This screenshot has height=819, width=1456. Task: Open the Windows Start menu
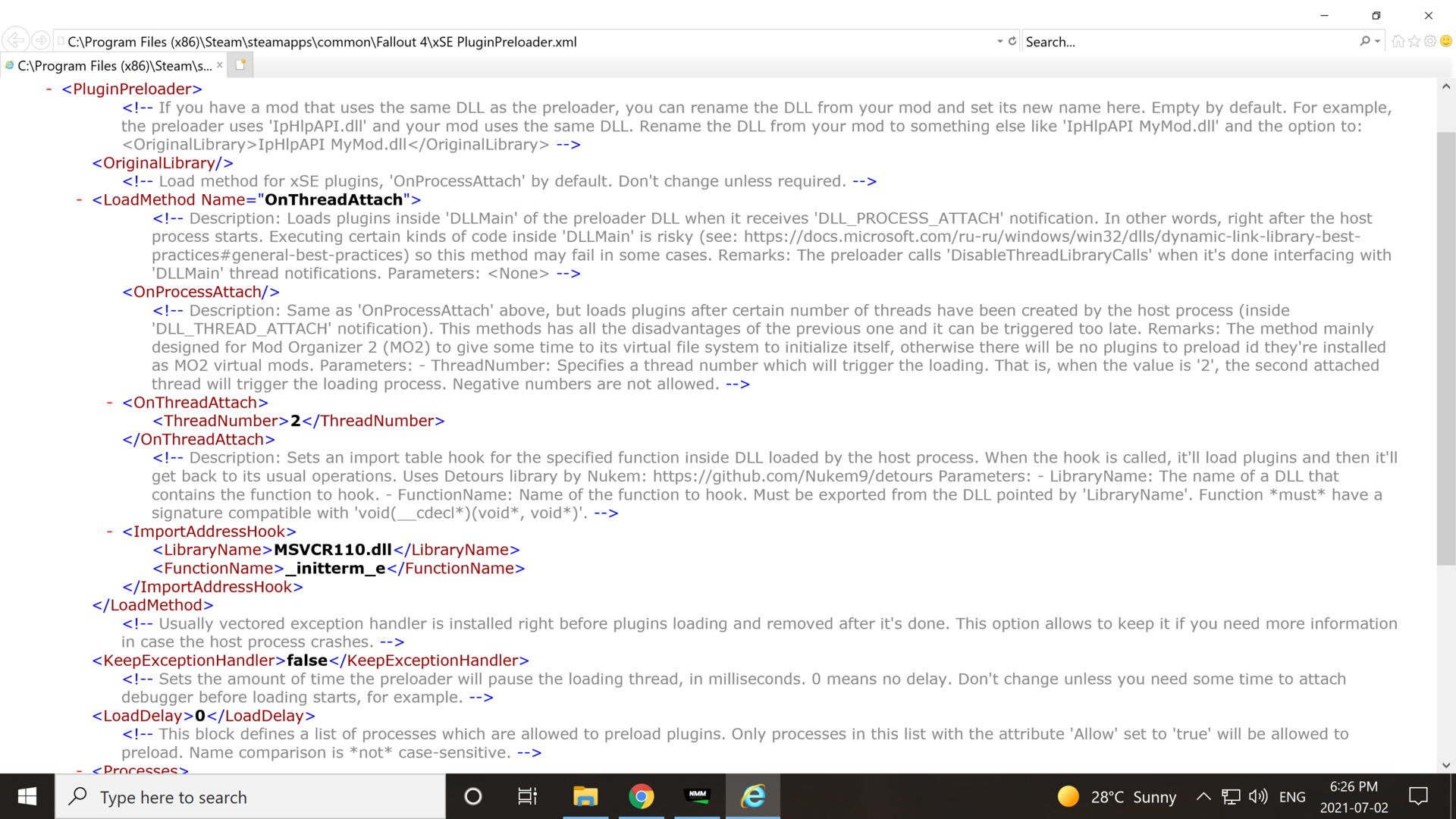[27, 796]
